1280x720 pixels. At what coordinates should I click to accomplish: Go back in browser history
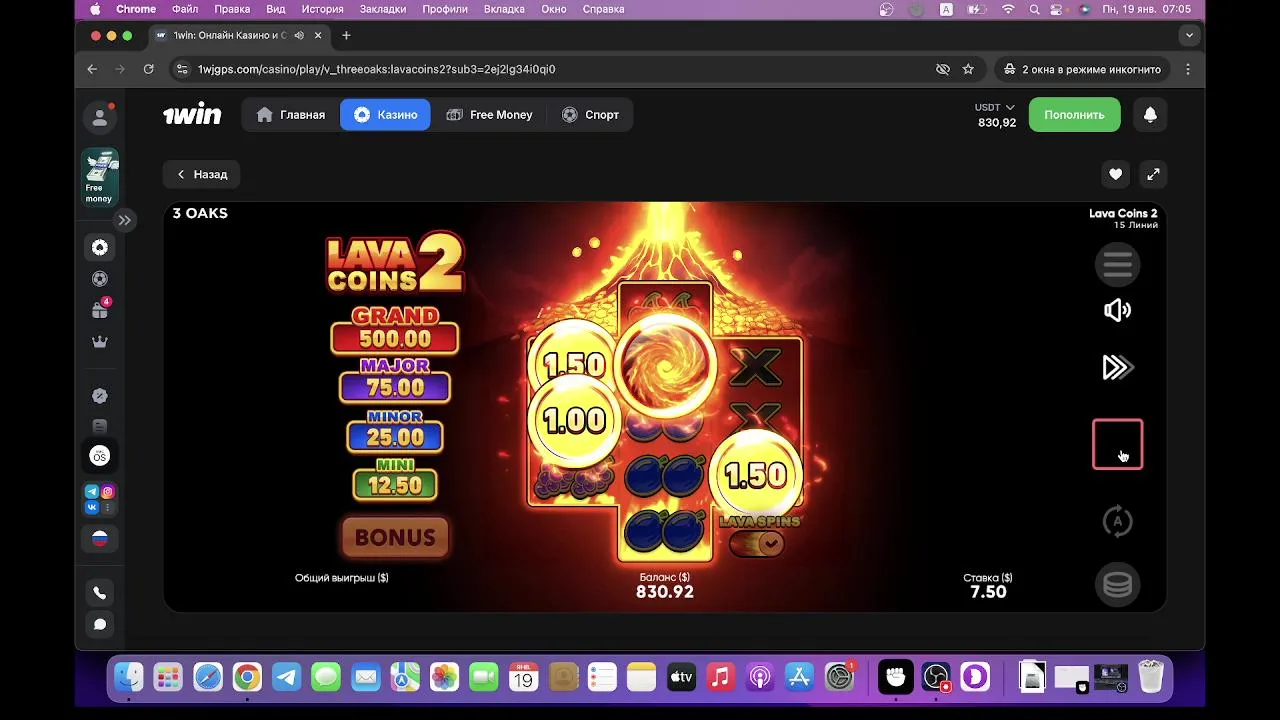point(92,69)
